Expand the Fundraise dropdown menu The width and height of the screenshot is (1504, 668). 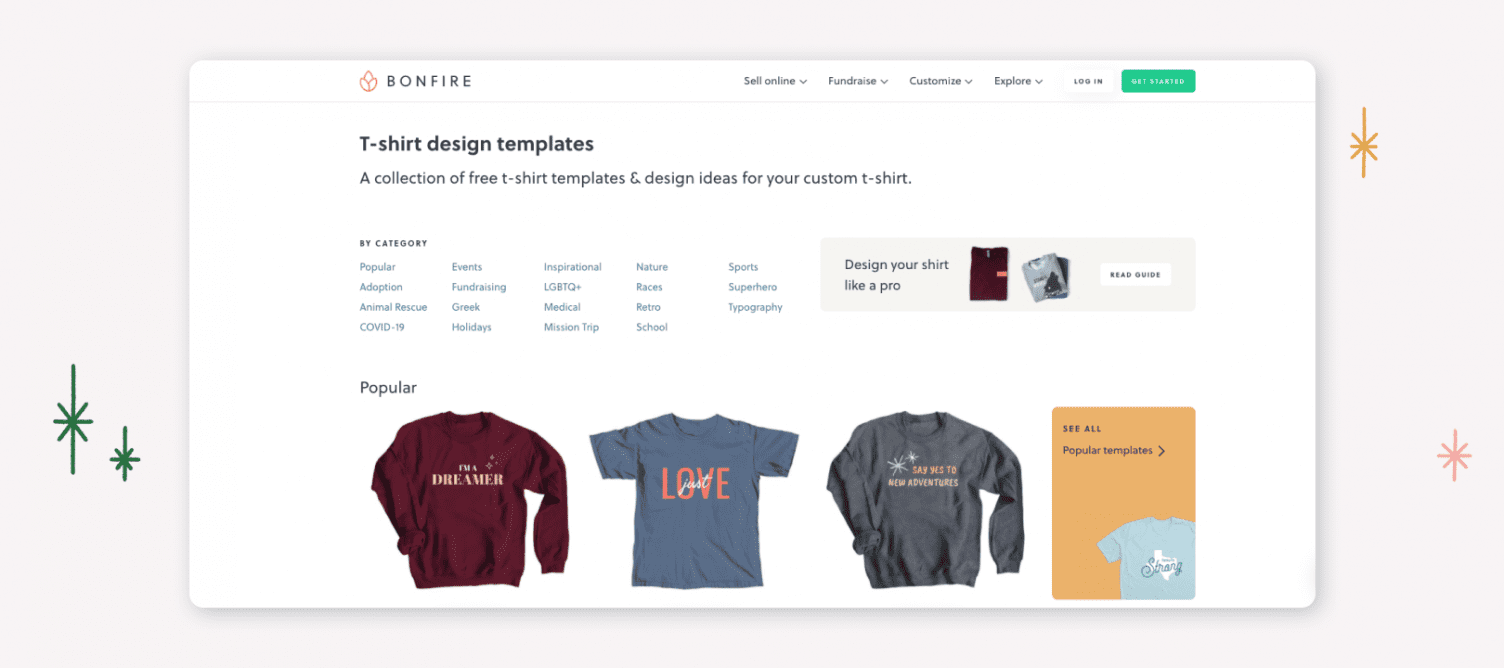click(858, 81)
